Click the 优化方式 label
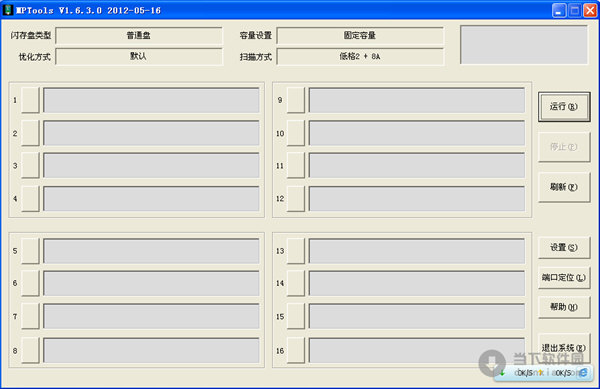This screenshot has height=389, width=600. click(35, 57)
